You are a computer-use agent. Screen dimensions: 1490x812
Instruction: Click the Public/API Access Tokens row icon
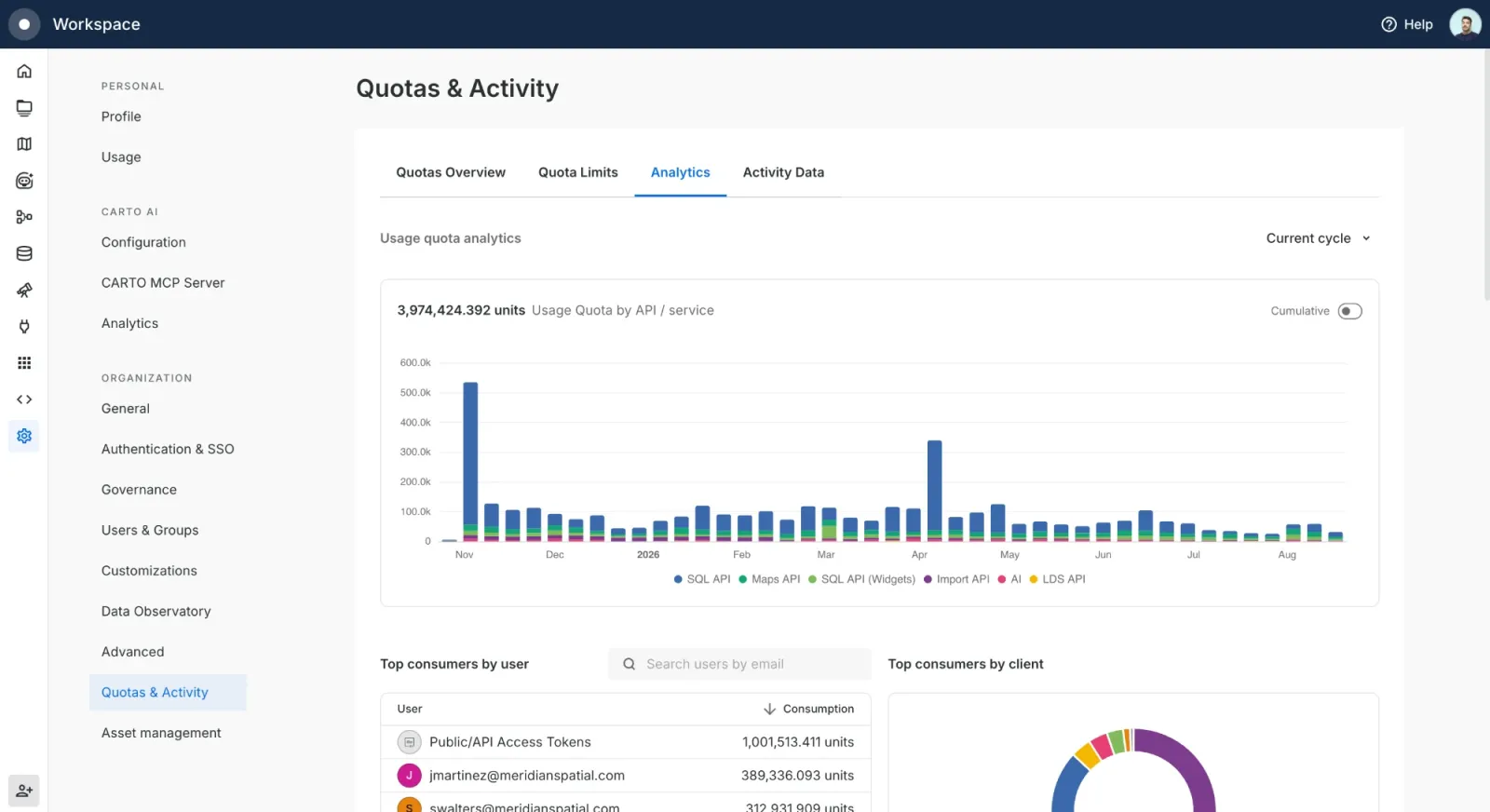pyautogui.click(x=409, y=742)
